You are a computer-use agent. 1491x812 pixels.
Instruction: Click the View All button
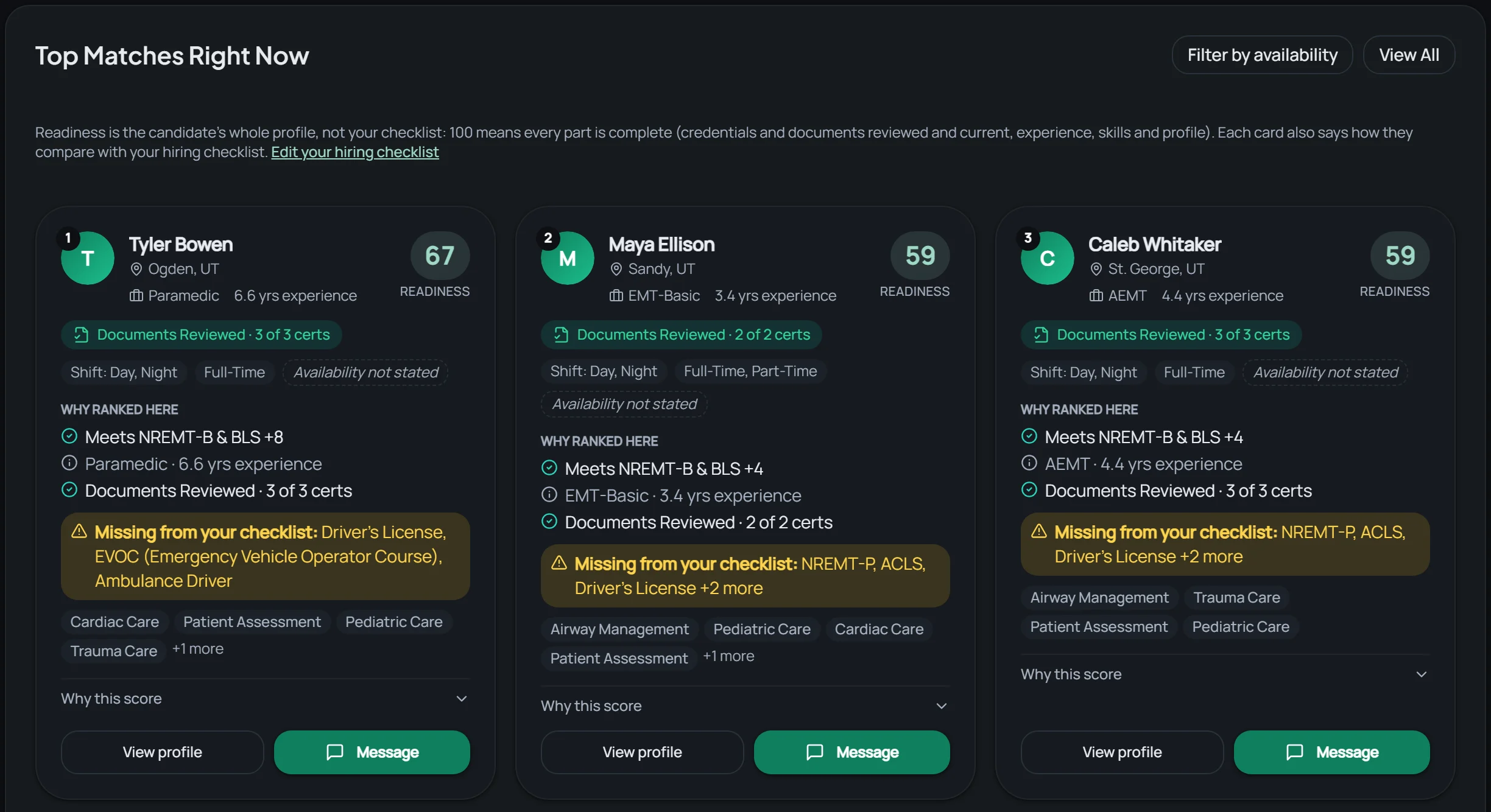point(1409,55)
